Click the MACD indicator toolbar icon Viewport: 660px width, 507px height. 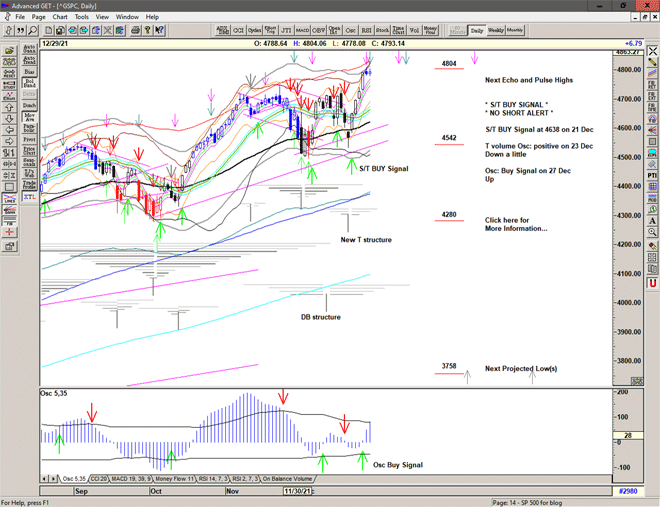coord(303,31)
